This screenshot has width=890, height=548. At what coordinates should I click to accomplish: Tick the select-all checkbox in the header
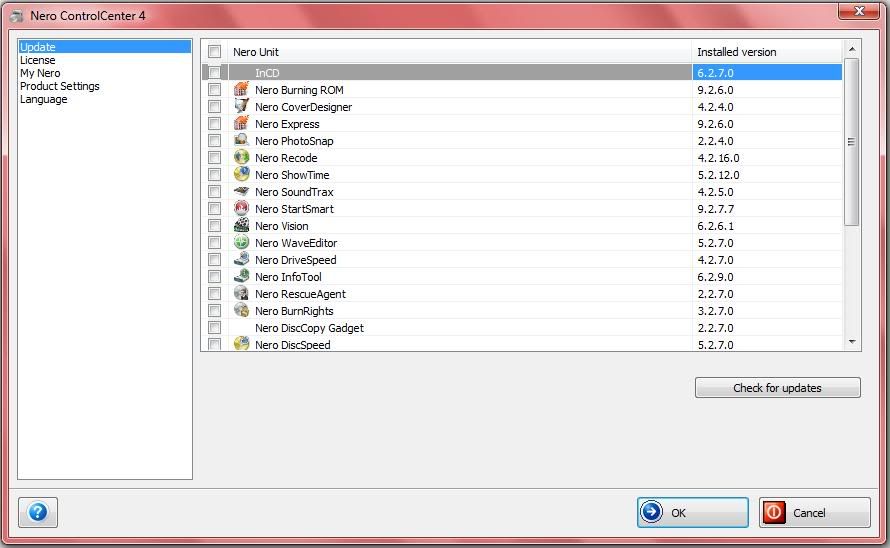coord(214,52)
